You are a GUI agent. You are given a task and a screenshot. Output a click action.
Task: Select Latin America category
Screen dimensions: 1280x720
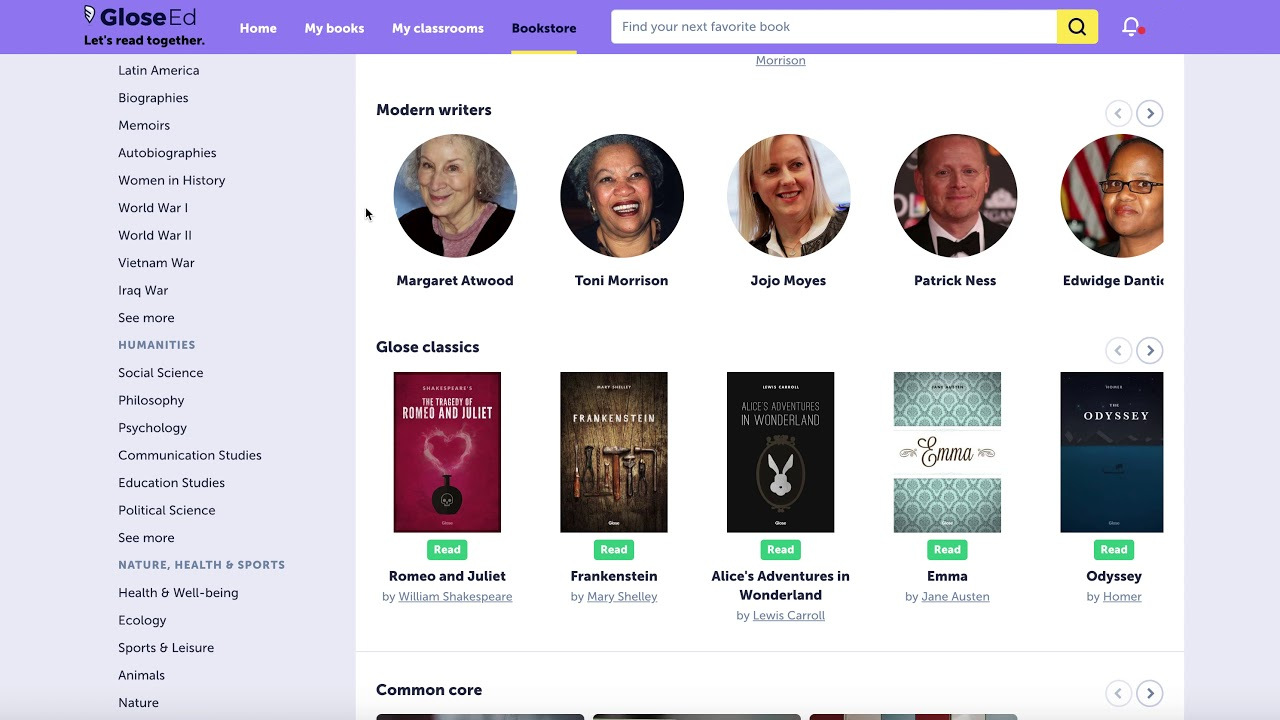point(159,70)
